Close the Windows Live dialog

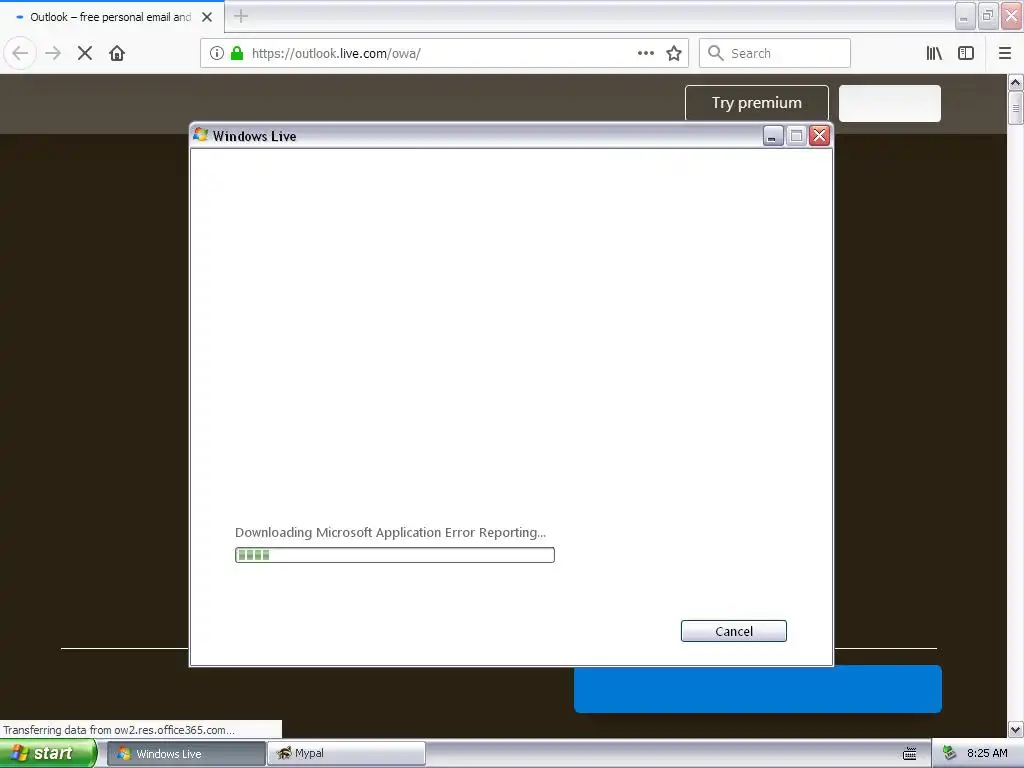click(819, 136)
